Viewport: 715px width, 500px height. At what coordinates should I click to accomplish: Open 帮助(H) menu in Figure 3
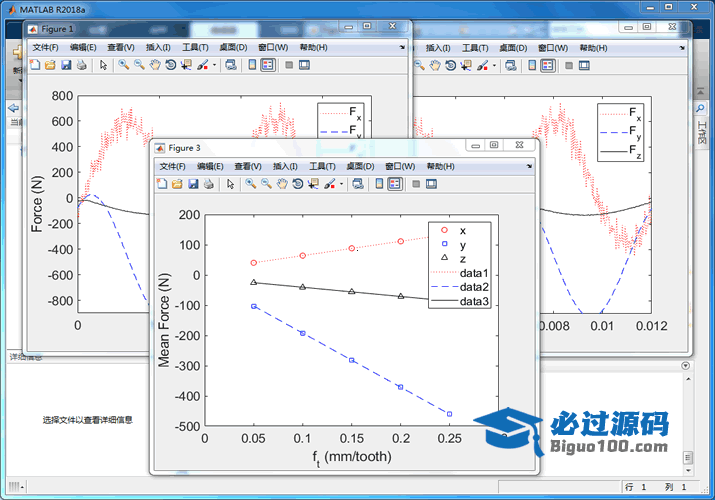coord(440,166)
